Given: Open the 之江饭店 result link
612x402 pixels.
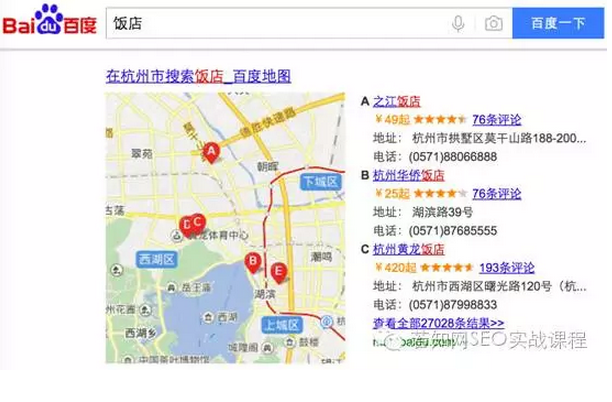Looking at the screenshot, I should [396, 101].
